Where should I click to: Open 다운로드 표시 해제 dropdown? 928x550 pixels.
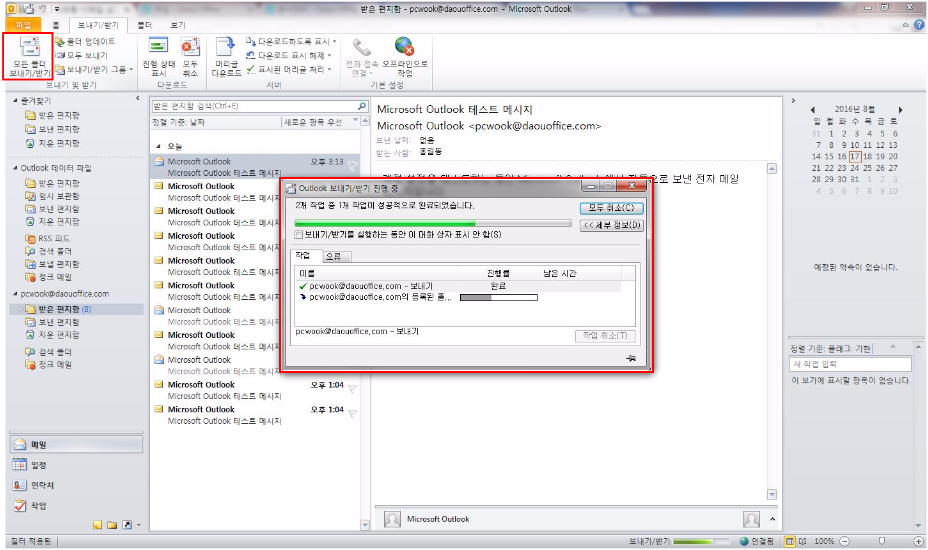coord(289,55)
